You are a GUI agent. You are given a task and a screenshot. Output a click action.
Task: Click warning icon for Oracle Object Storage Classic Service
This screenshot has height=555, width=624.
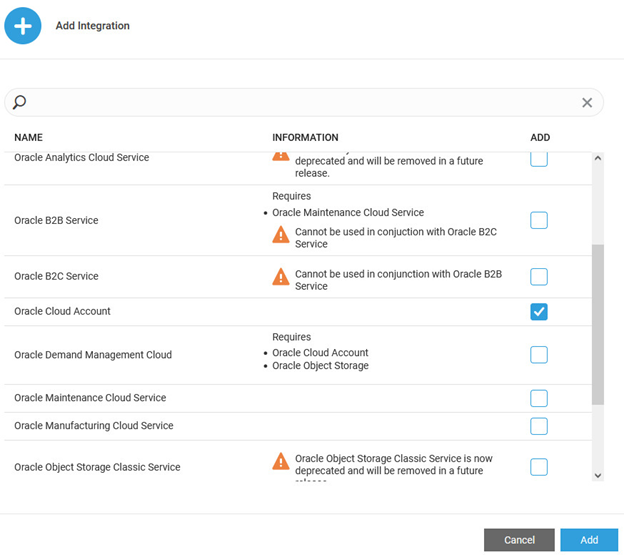281,461
